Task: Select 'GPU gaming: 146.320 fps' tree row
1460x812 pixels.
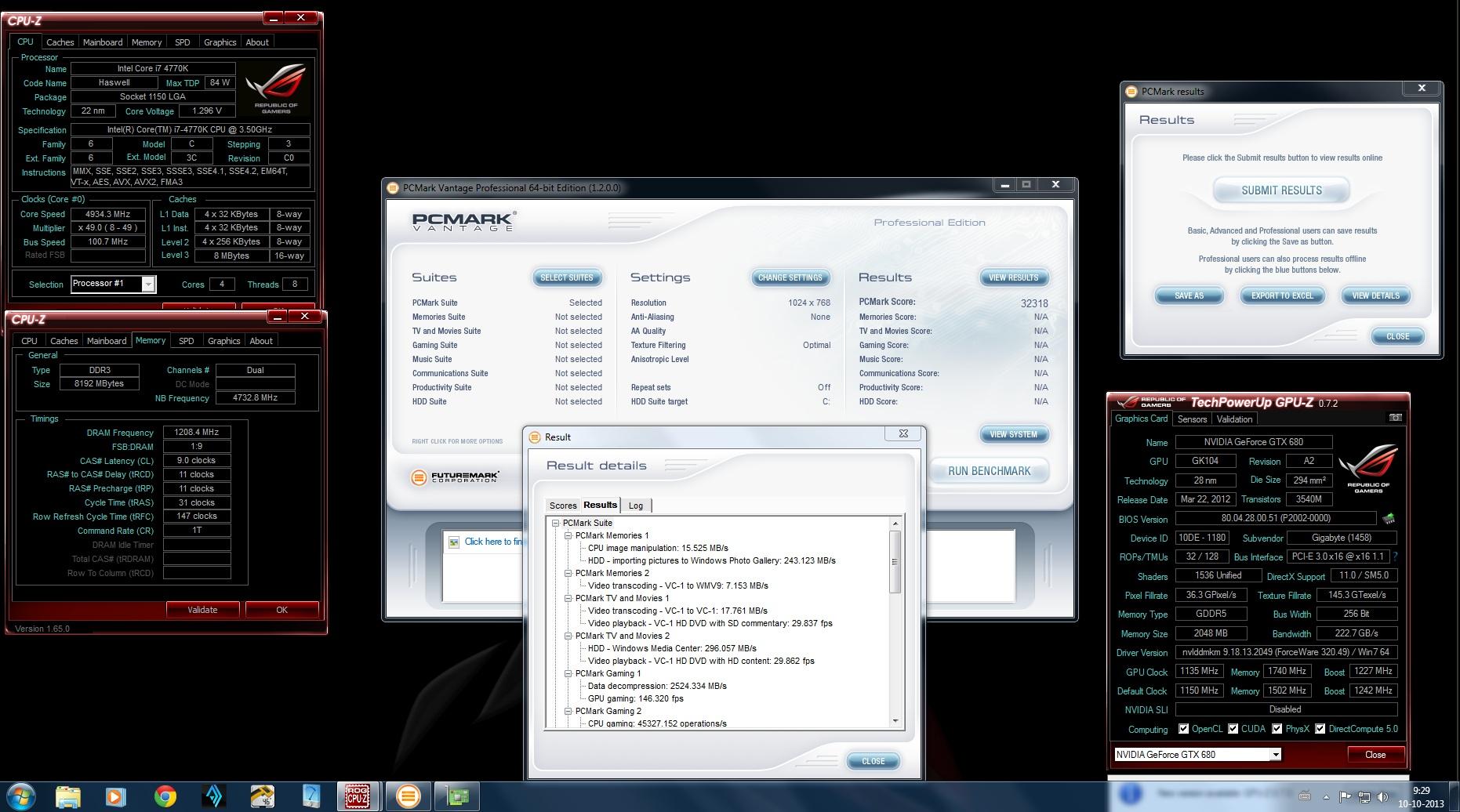Action: (x=635, y=698)
